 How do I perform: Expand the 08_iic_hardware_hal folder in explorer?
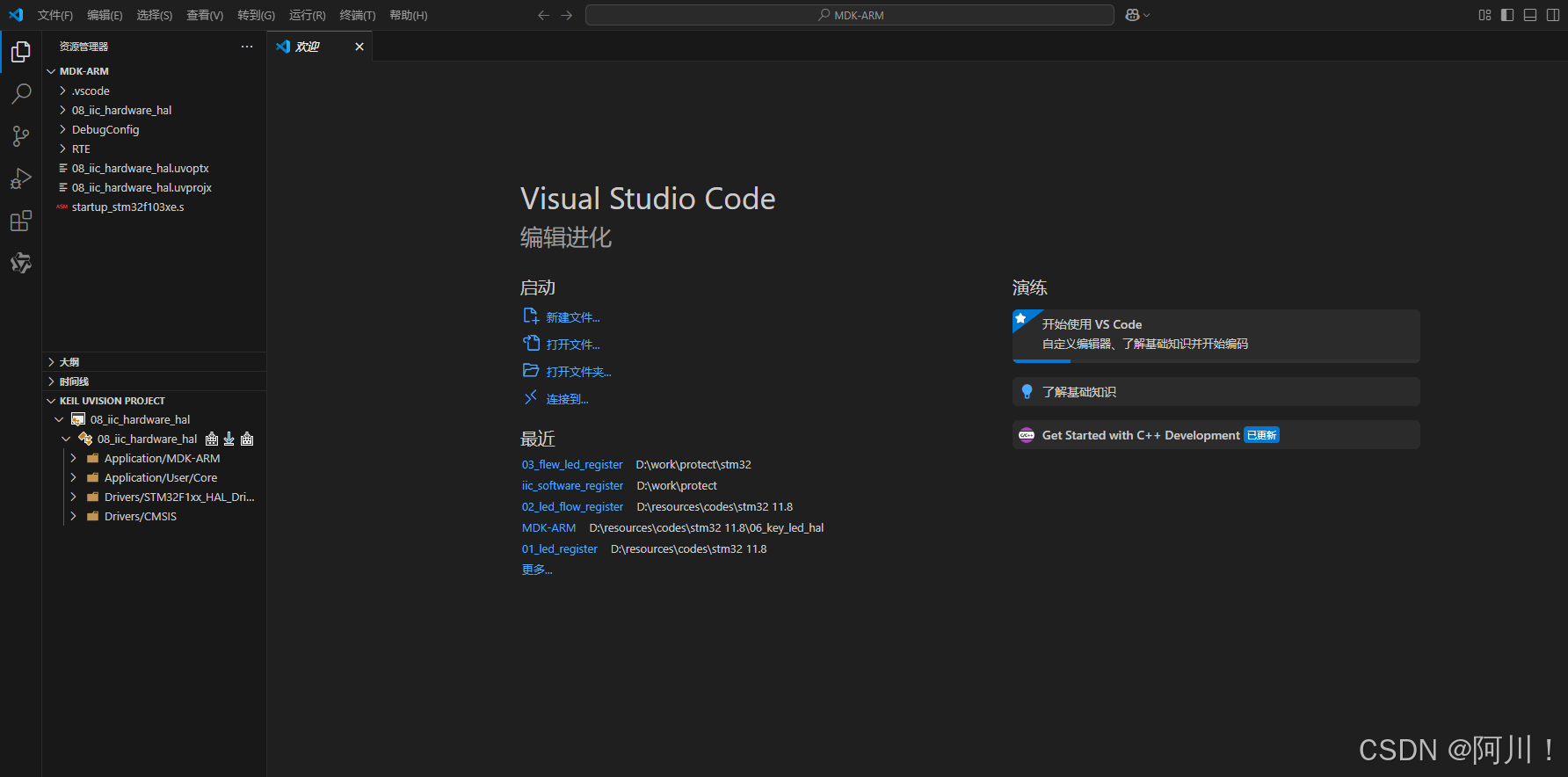(x=62, y=110)
